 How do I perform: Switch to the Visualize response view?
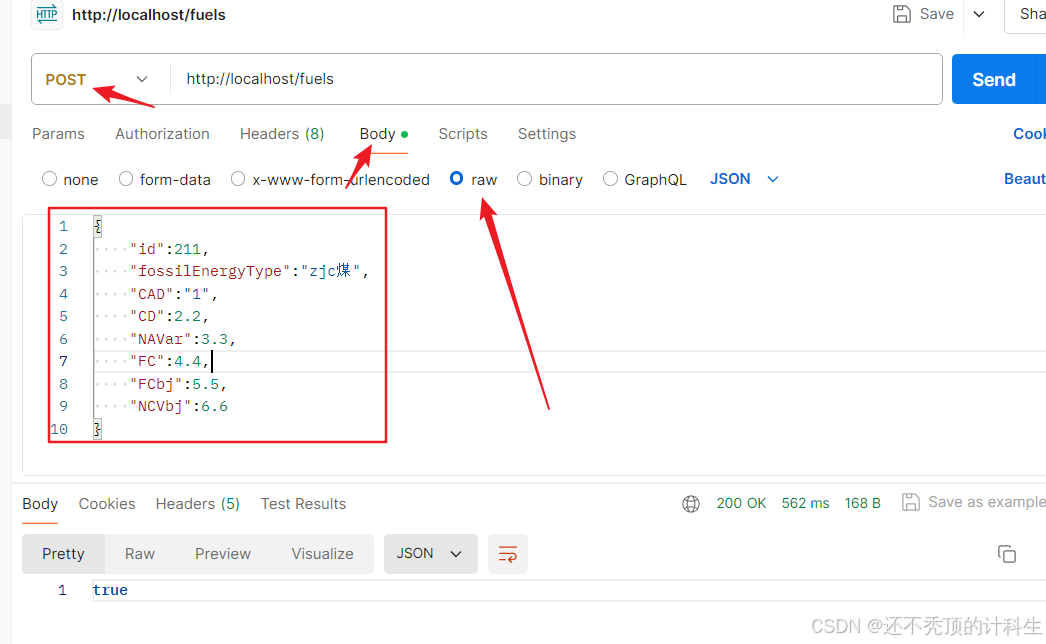click(322, 554)
